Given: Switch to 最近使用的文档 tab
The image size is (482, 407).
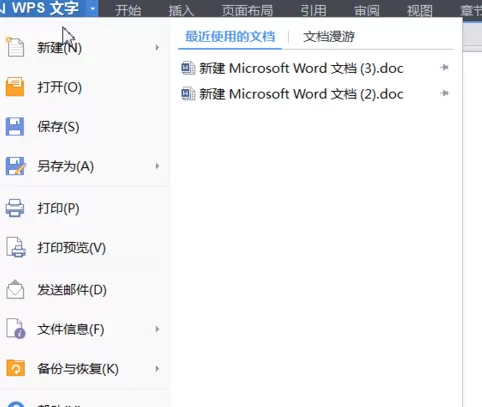Looking at the screenshot, I should pyautogui.click(x=230, y=36).
